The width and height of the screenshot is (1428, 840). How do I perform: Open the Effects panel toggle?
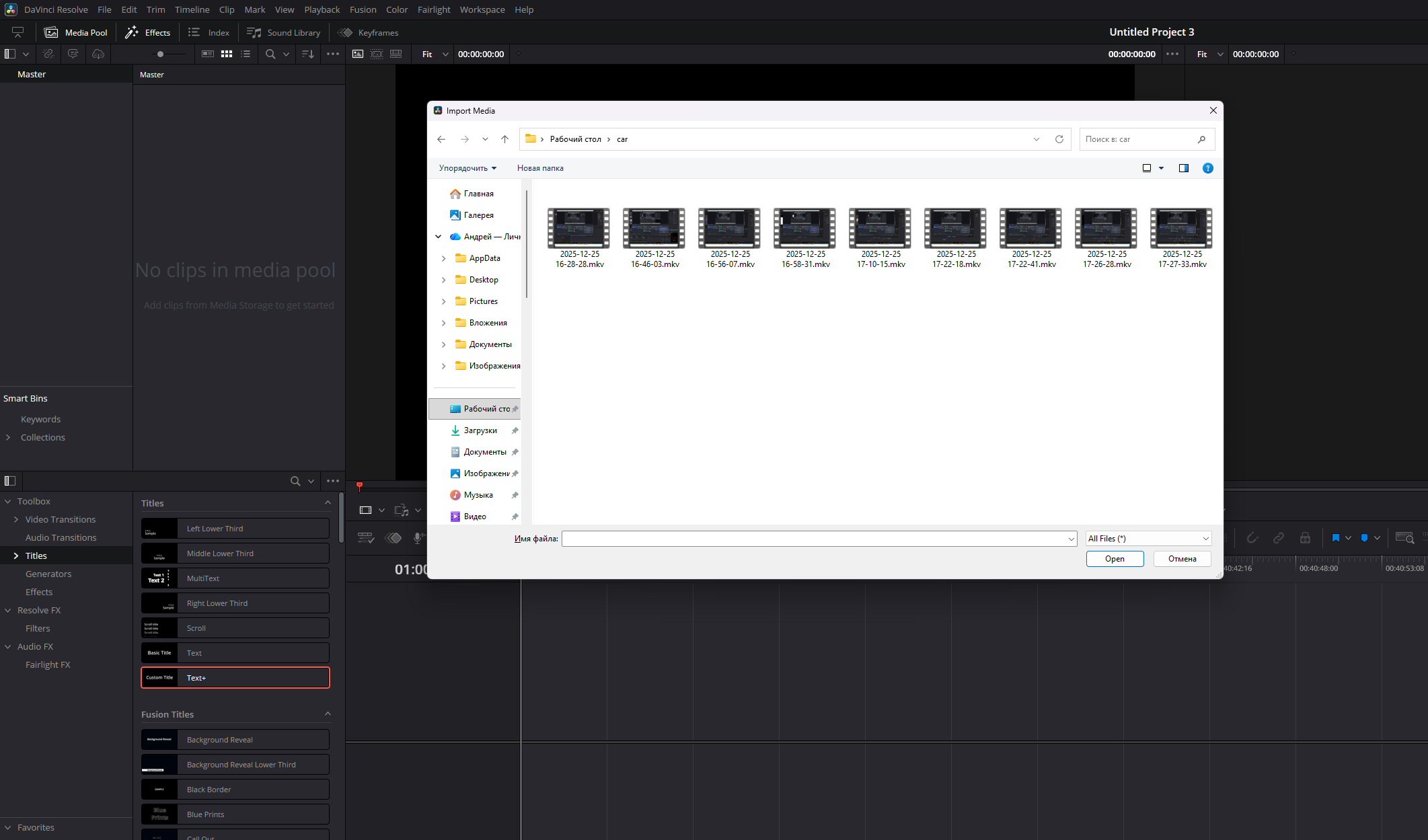point(148,32)
